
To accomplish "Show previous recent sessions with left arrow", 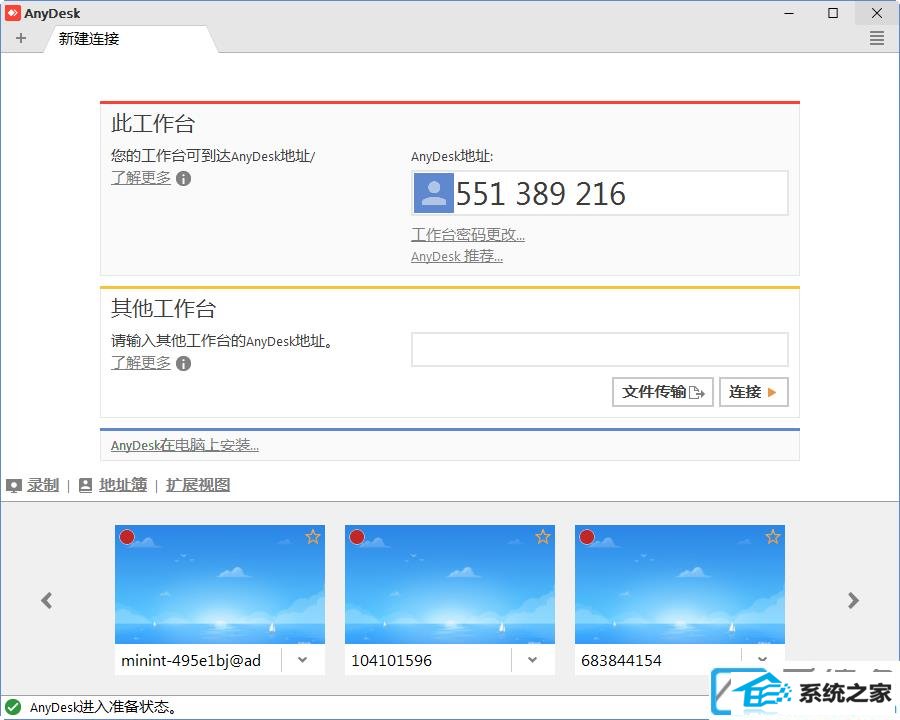I will pyautogui.click(x=46, y=601).
